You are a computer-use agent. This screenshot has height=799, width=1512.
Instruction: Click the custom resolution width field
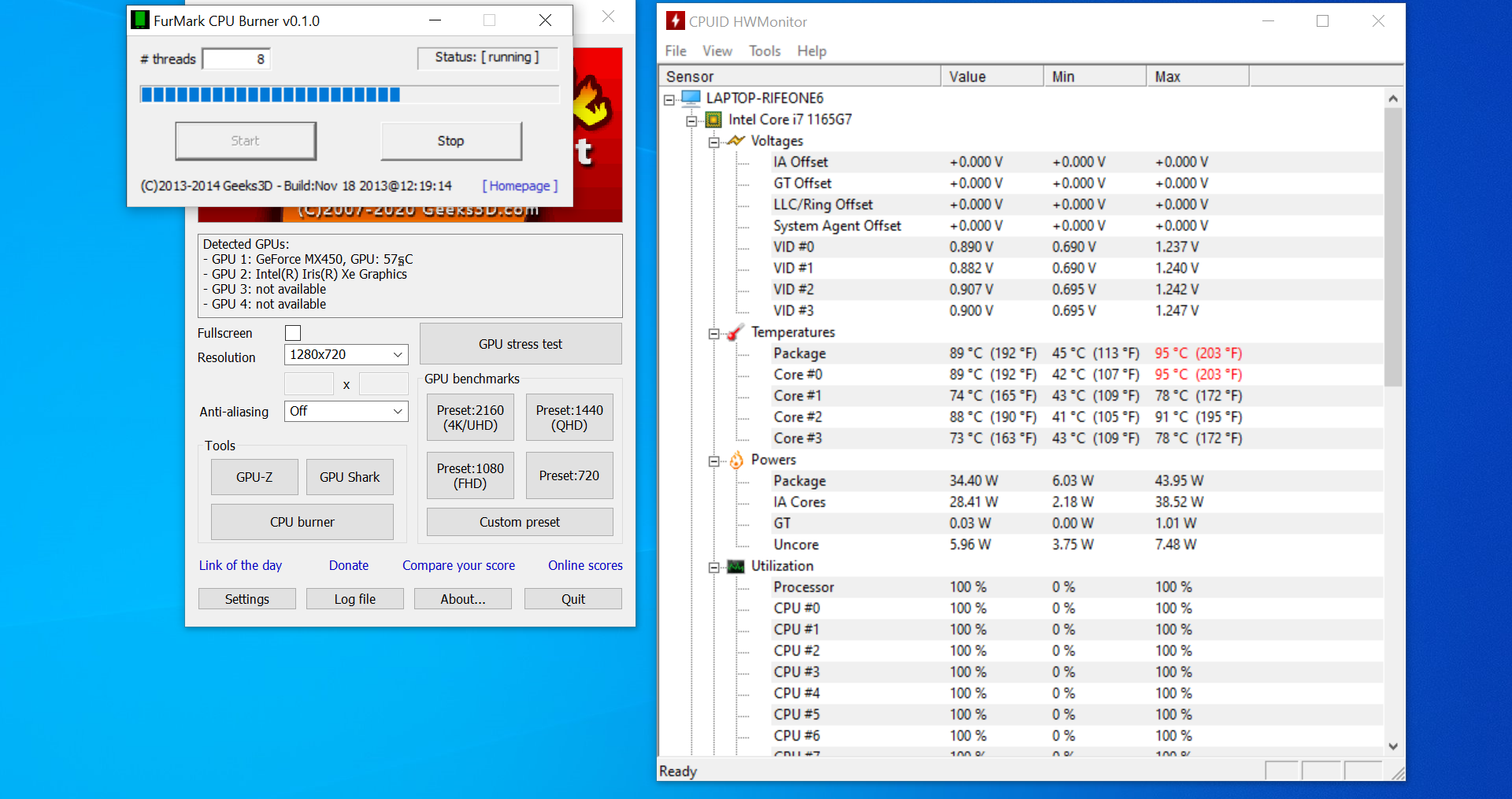click(309, 384)
